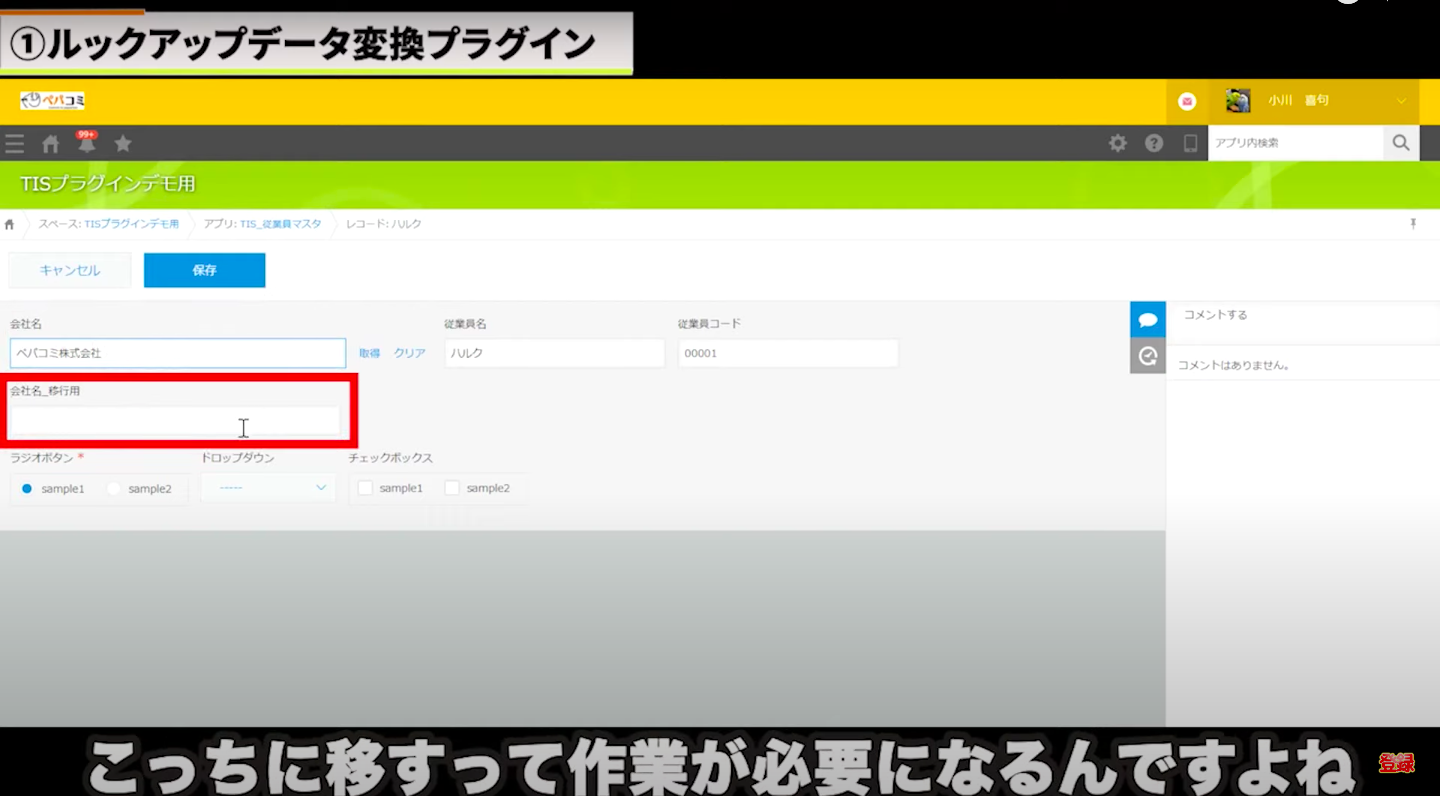Open settings gear icon
This screenshot has width=1440, height=796.
coord(1118,143)
